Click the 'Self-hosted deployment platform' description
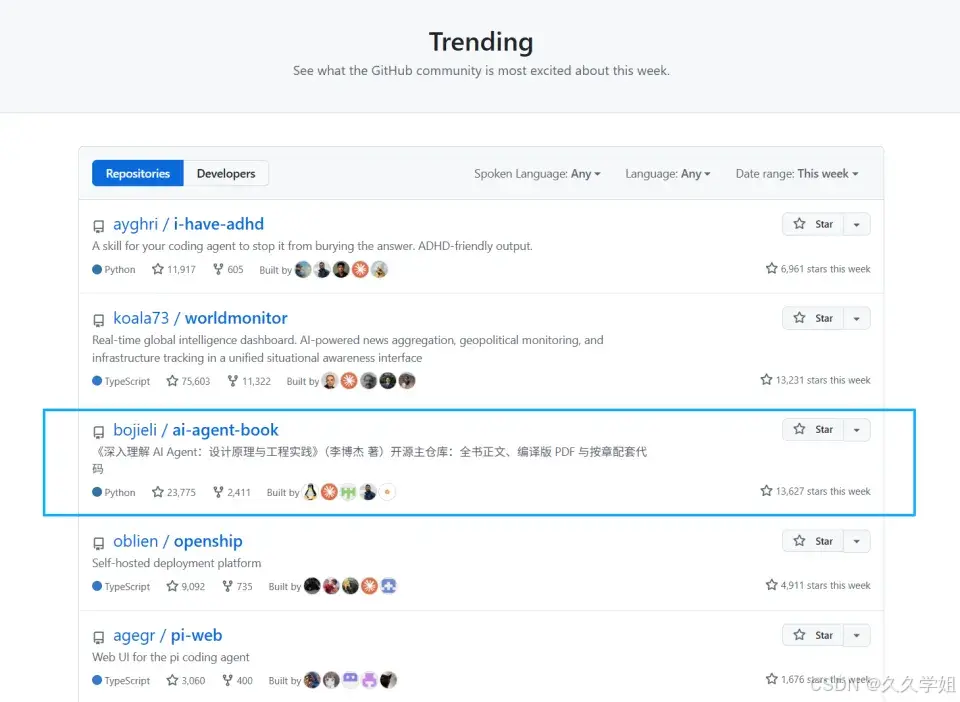Viewport: 960px width, 702px height. (x=176, y=563)
